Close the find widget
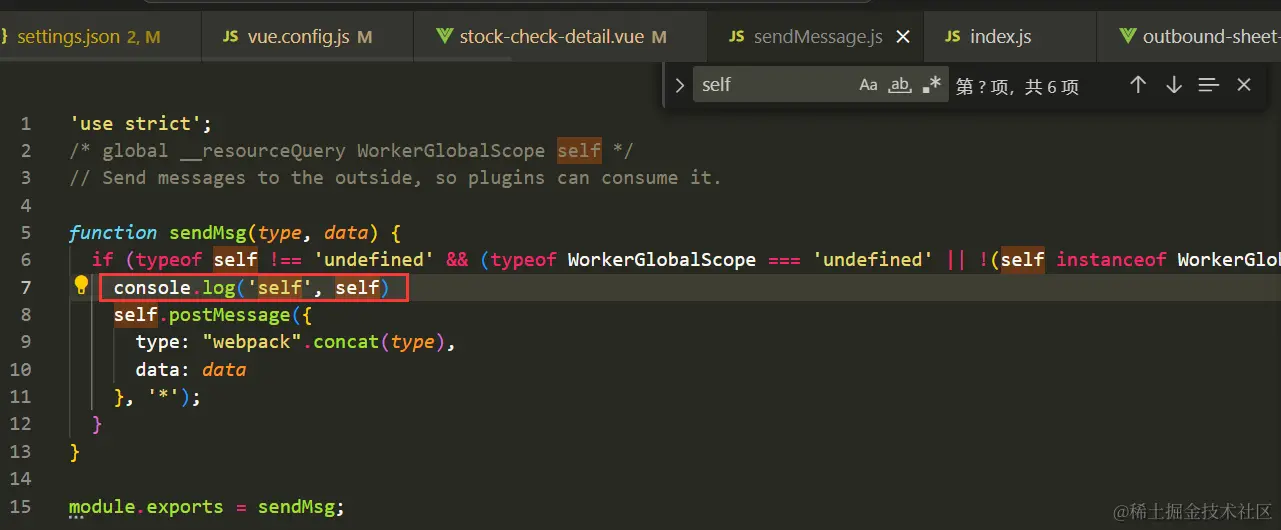 (x=1244, y=85)
